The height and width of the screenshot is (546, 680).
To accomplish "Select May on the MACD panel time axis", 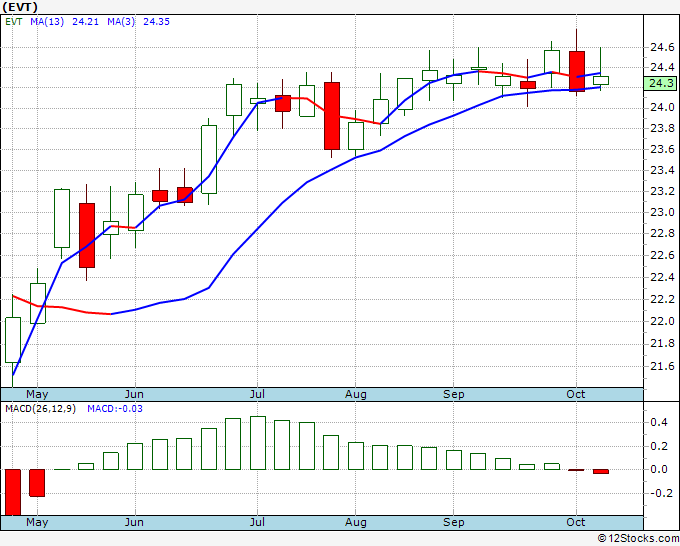I will [37, 522].
